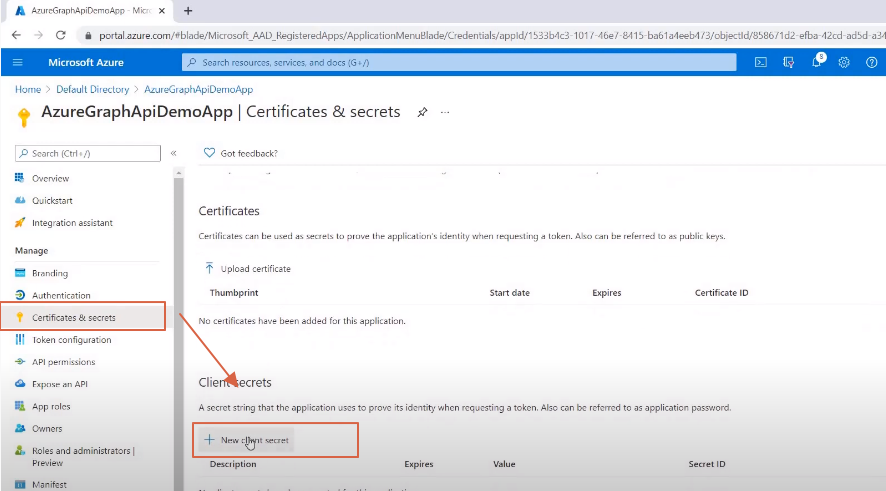
Task: Open Cloud Shell from the top bar
Action: pos(761,62)
